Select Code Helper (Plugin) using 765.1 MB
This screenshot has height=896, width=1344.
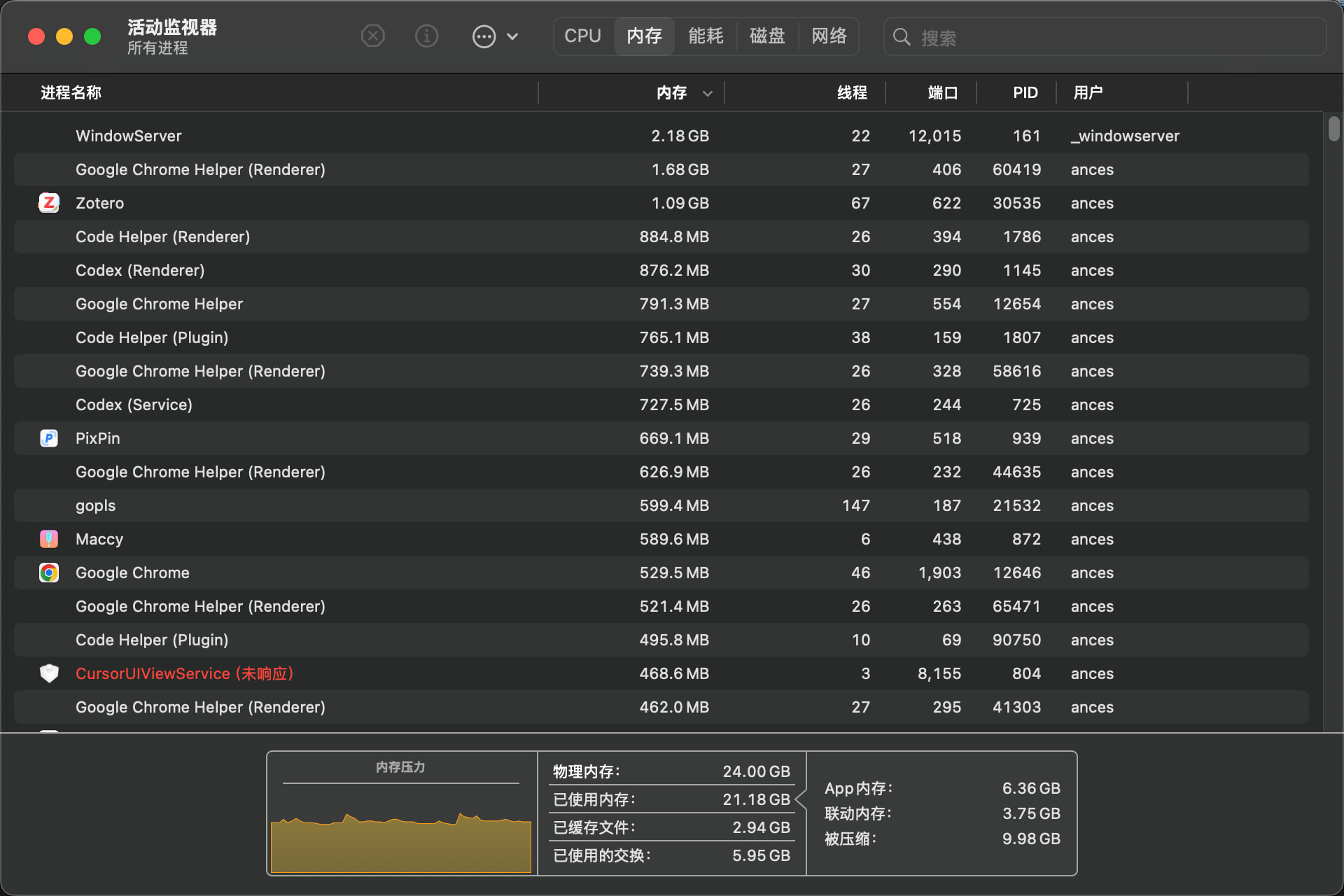(x=661, y=337)
